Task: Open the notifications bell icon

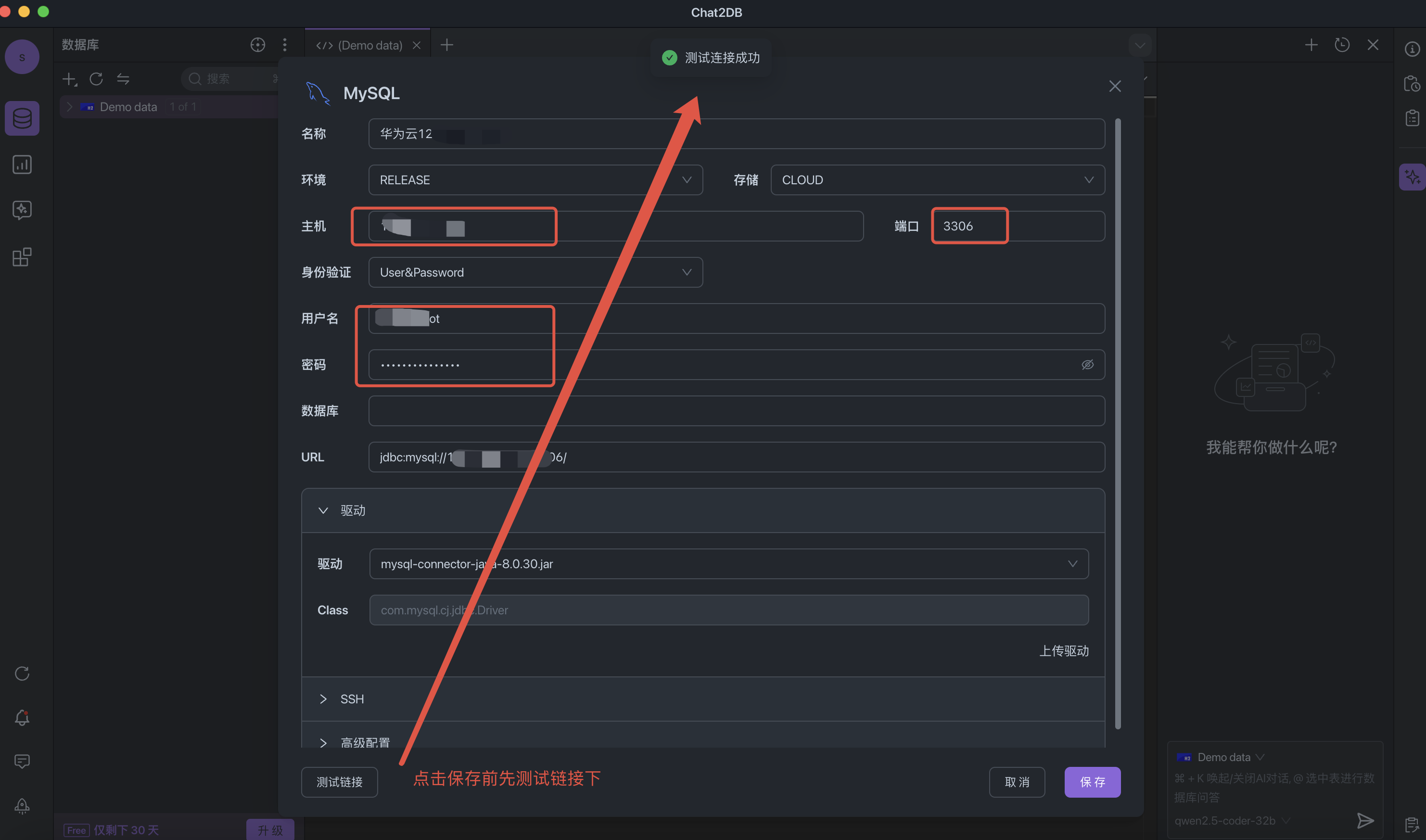Action: (22, 718)
